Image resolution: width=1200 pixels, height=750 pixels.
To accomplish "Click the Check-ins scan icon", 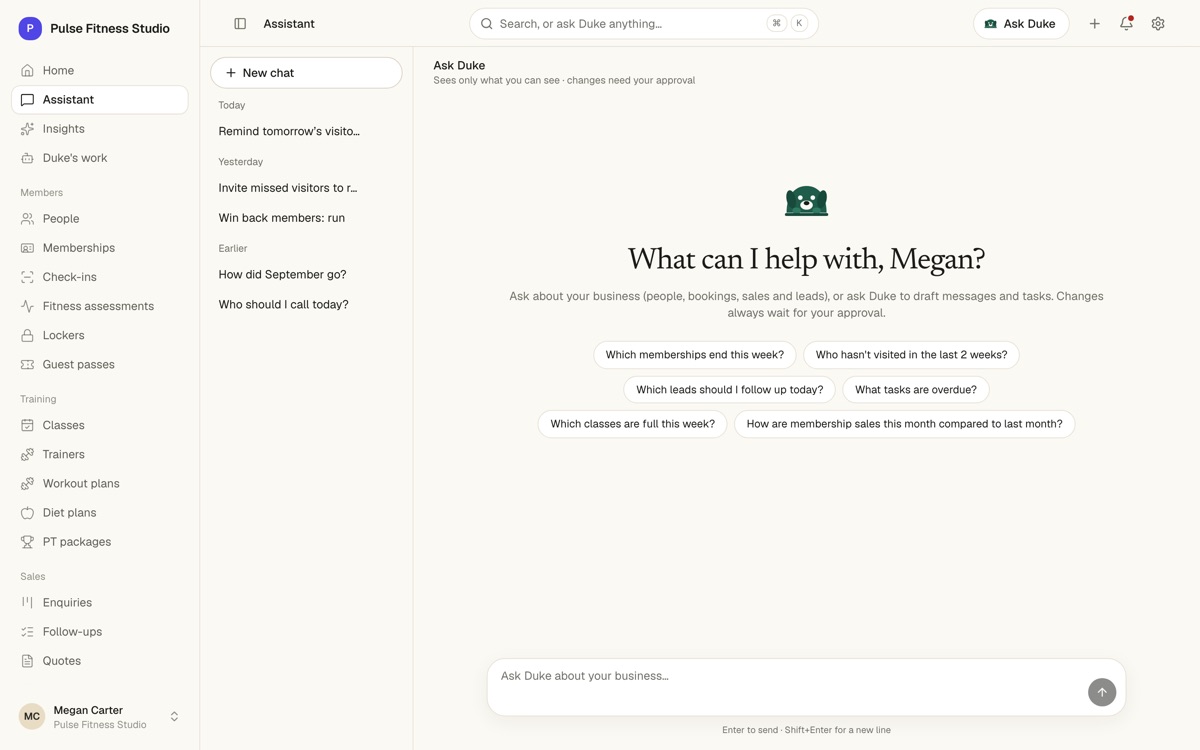I will click(27, 277).
